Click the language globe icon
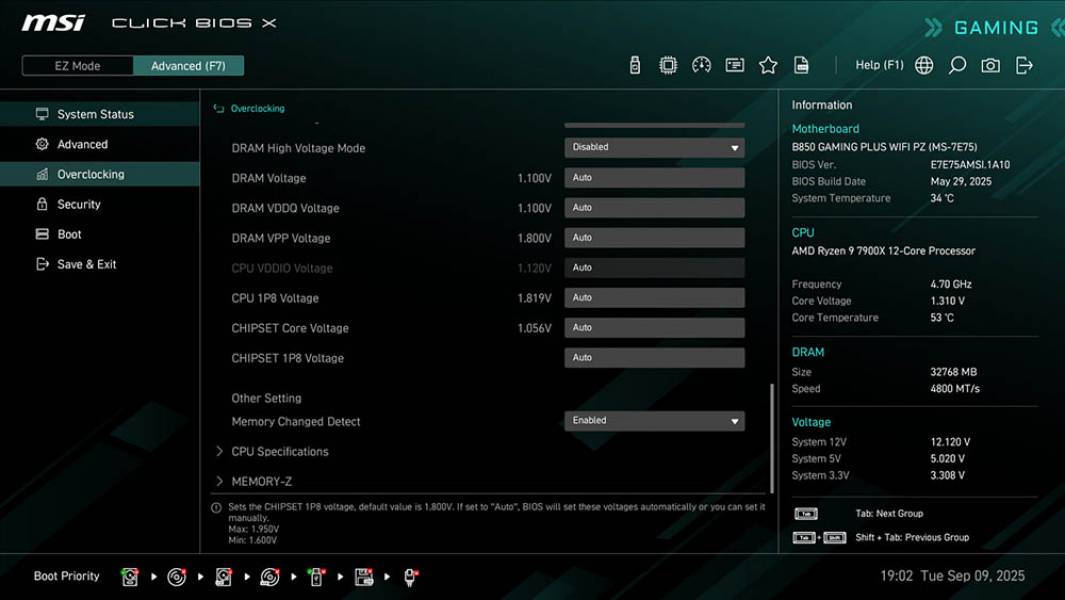Viewport: 1065px width, 600px height. click(x=924, y=64)
